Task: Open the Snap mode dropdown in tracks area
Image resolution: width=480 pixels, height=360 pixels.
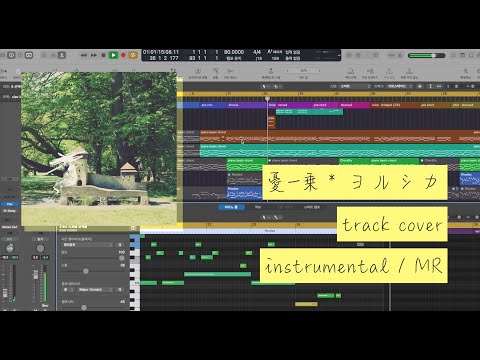Action: [x=355, y=86]
